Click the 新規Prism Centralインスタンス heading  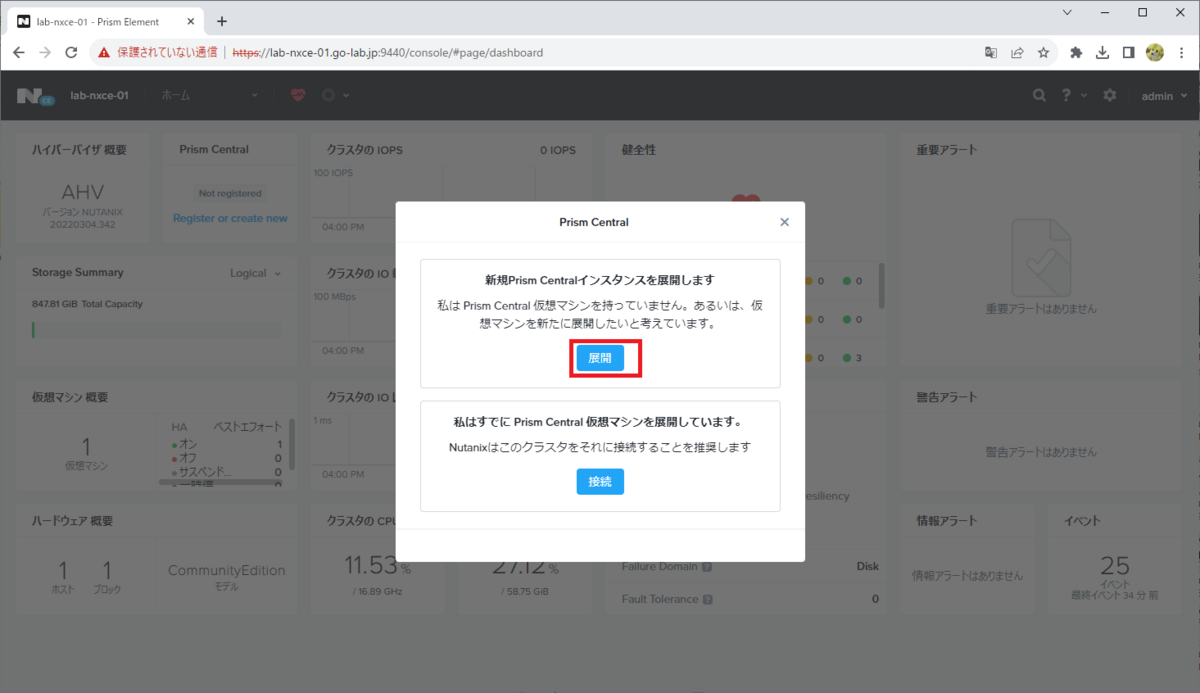[x=600, y=280]
